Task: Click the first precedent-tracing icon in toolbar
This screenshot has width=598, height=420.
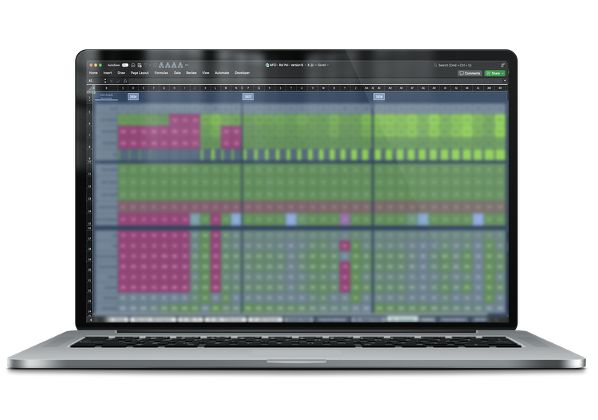Action: [161, 65]
